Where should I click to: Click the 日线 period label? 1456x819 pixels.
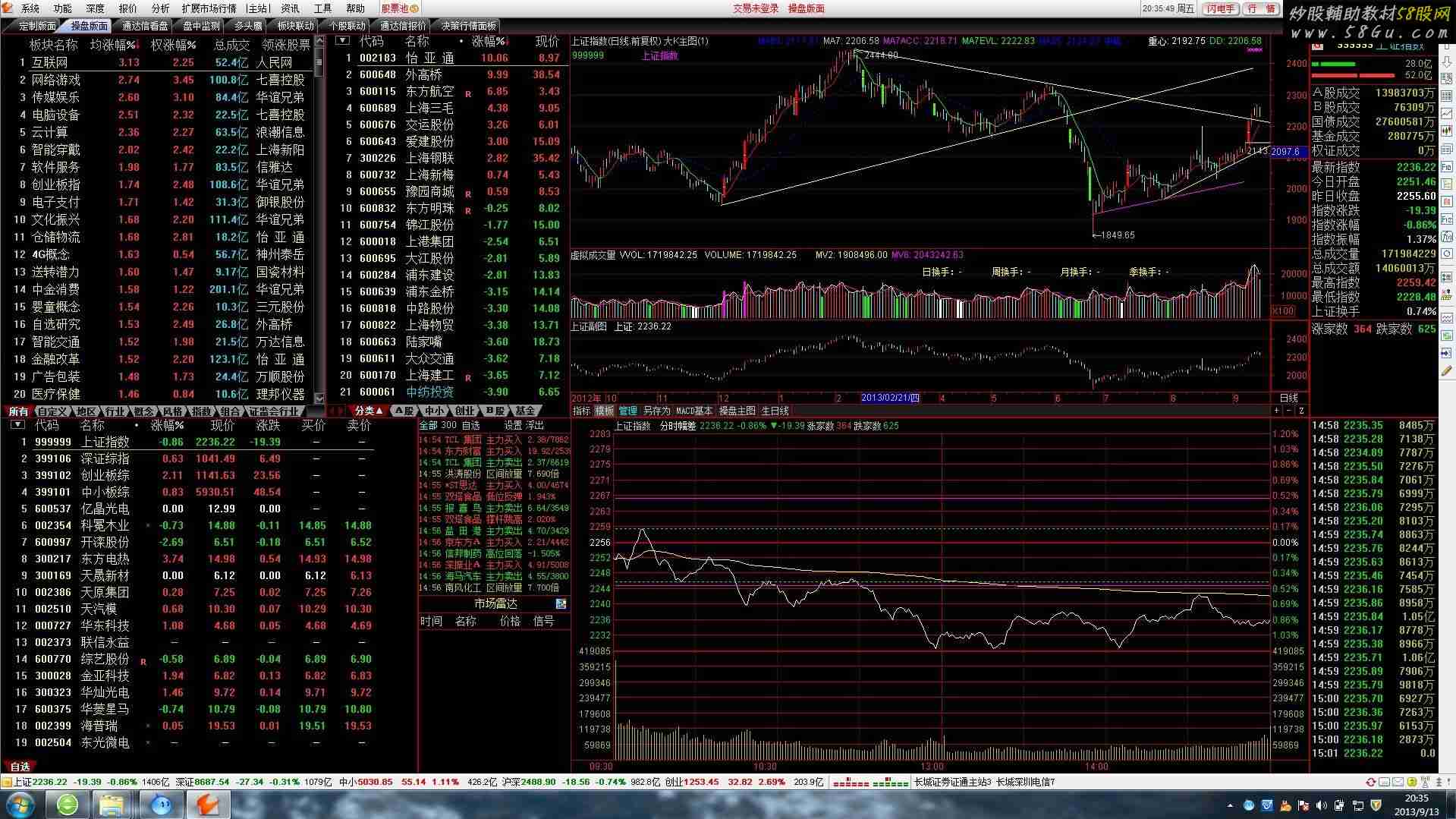tap(1288, 398)
